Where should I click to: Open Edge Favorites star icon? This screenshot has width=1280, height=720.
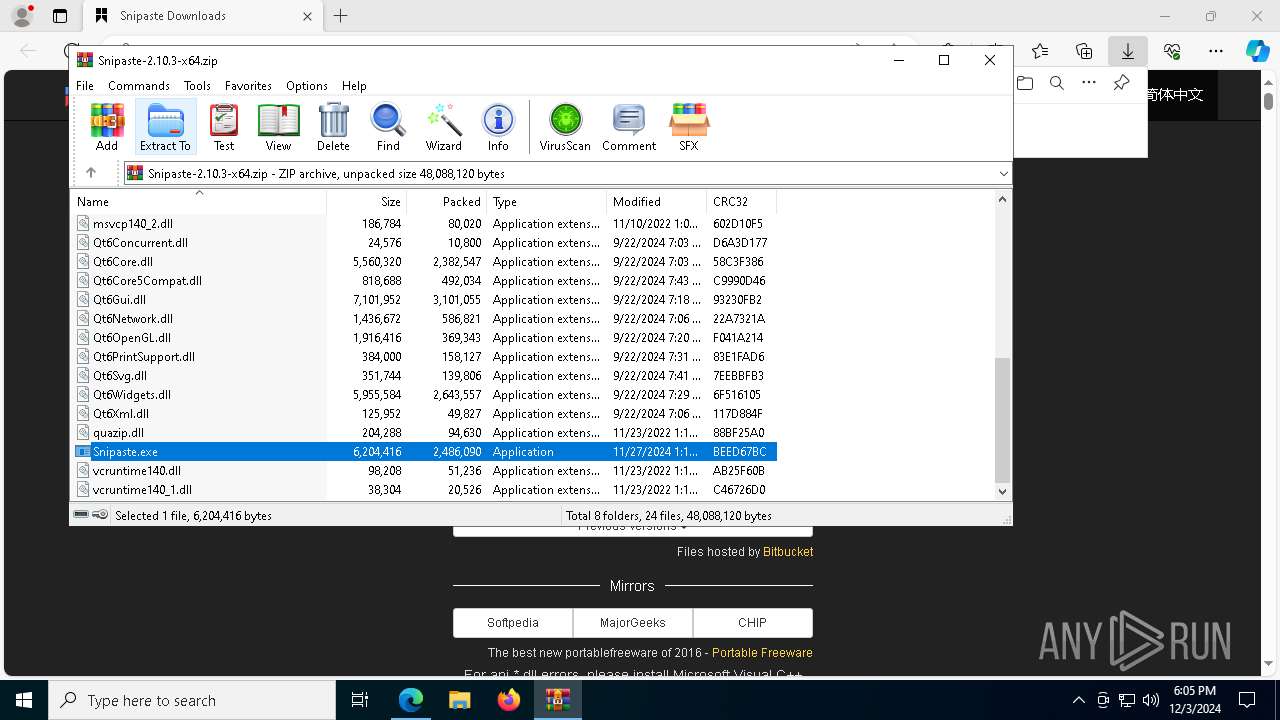(1040, 51)
